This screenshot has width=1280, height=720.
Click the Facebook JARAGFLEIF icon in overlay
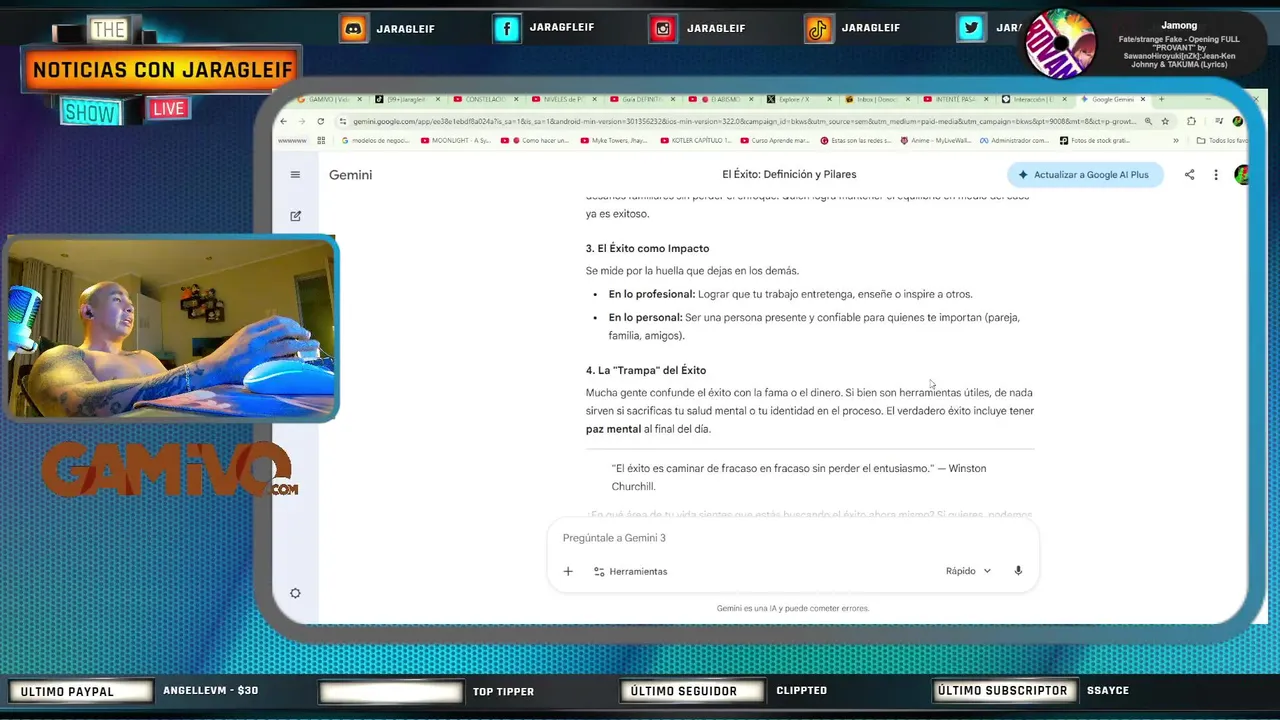pyautogui.click(x=508, y=28)
